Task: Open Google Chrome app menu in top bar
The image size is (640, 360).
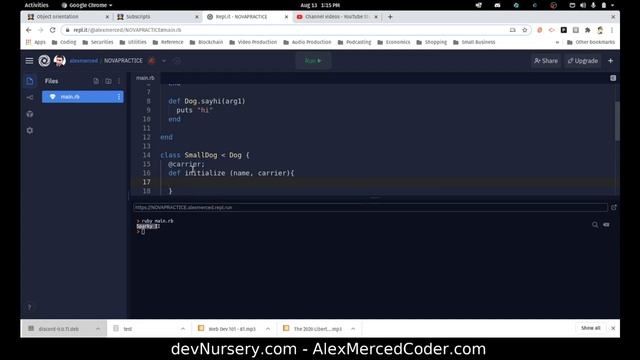Action: [87, 5]
